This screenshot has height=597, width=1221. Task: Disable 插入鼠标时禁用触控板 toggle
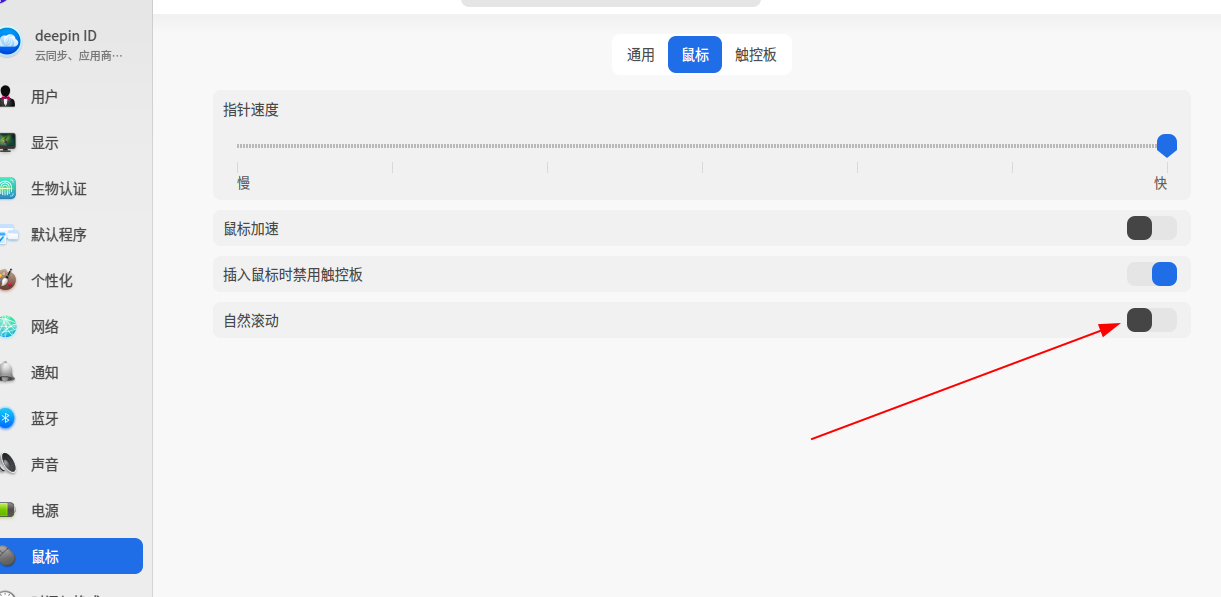coord(1151,274)
